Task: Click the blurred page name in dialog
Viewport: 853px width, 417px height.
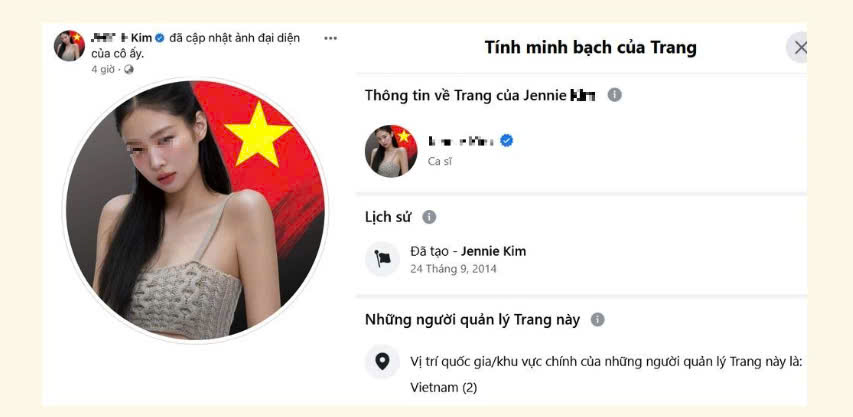Action: point(461,141)
